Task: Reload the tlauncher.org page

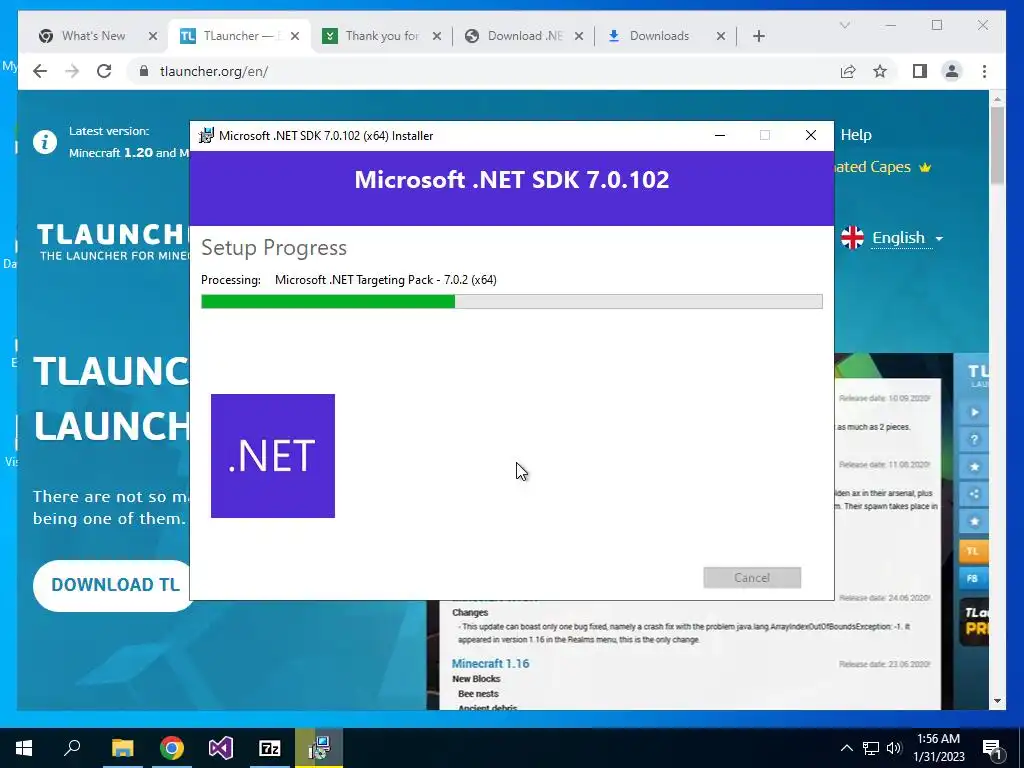Action: tap(104, 71)
